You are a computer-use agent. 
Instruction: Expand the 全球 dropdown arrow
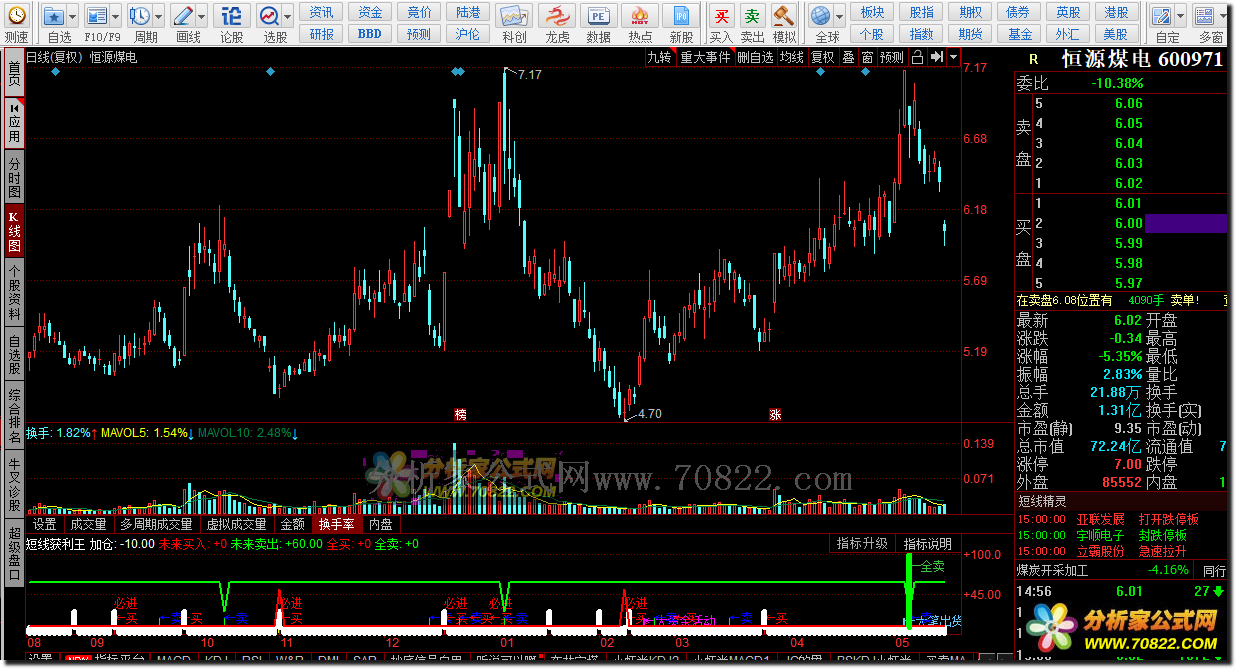[x=839, y=16]
